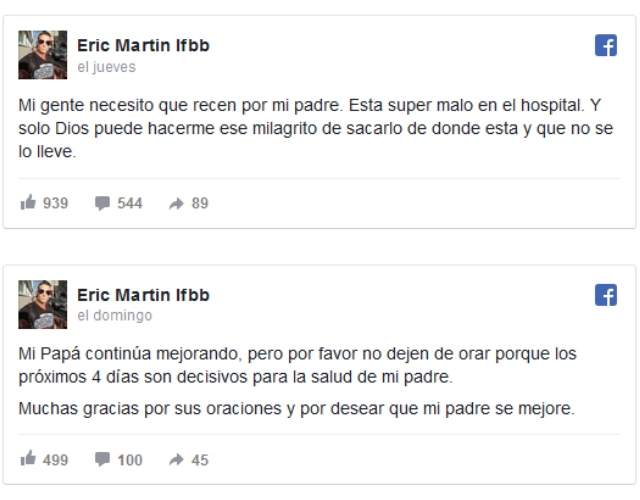Click the post text about 'Mi gente necesito que recen'

tap(316, 128)
